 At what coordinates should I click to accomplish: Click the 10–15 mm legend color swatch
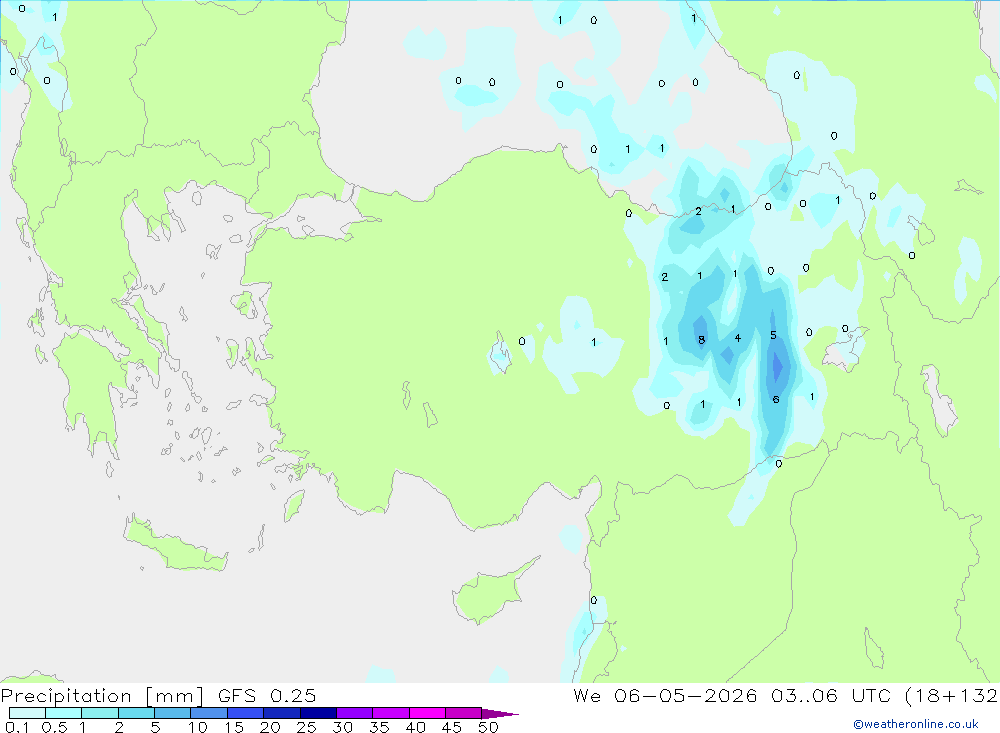[209, 713]
